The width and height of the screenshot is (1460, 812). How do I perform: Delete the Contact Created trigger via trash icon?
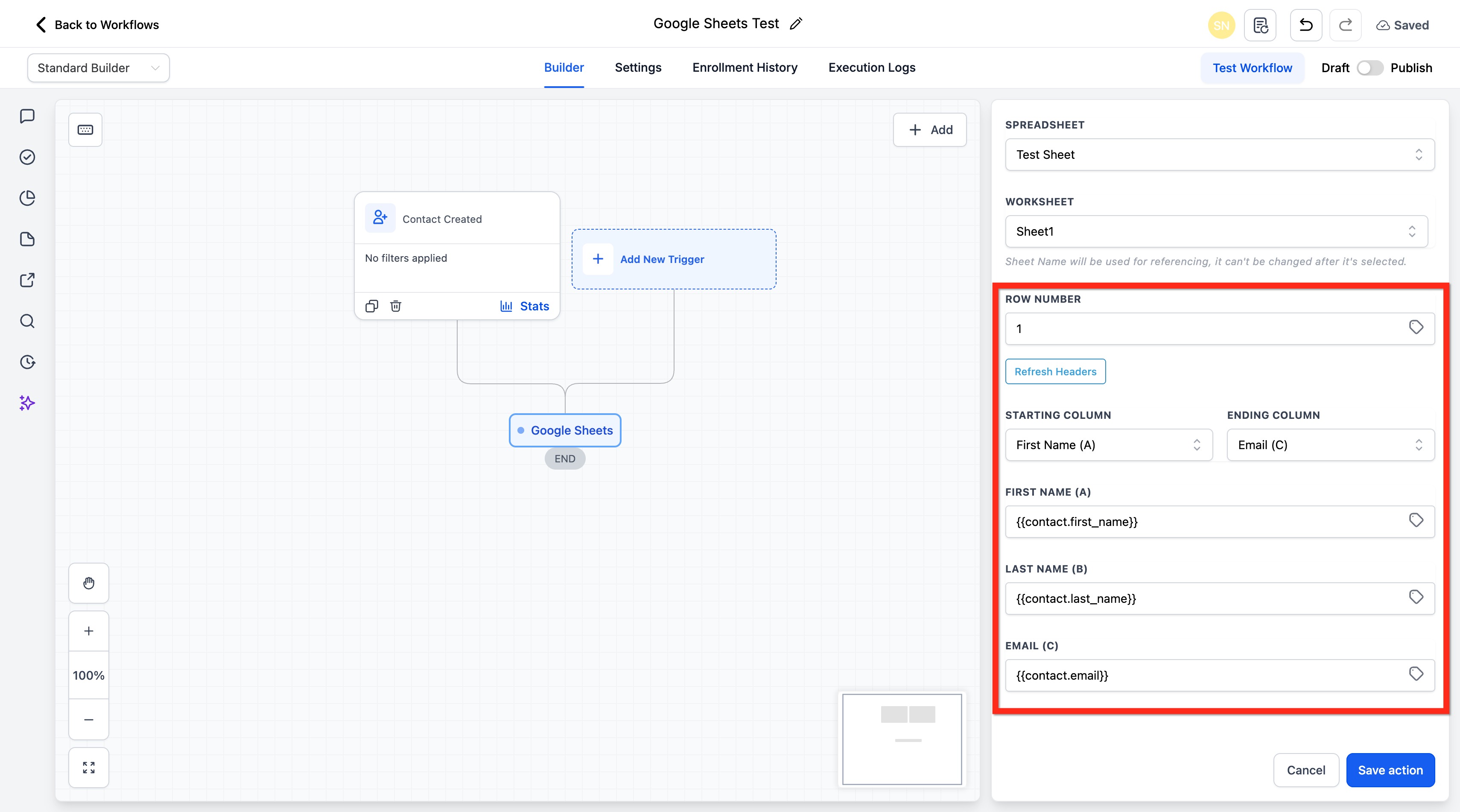396,306
